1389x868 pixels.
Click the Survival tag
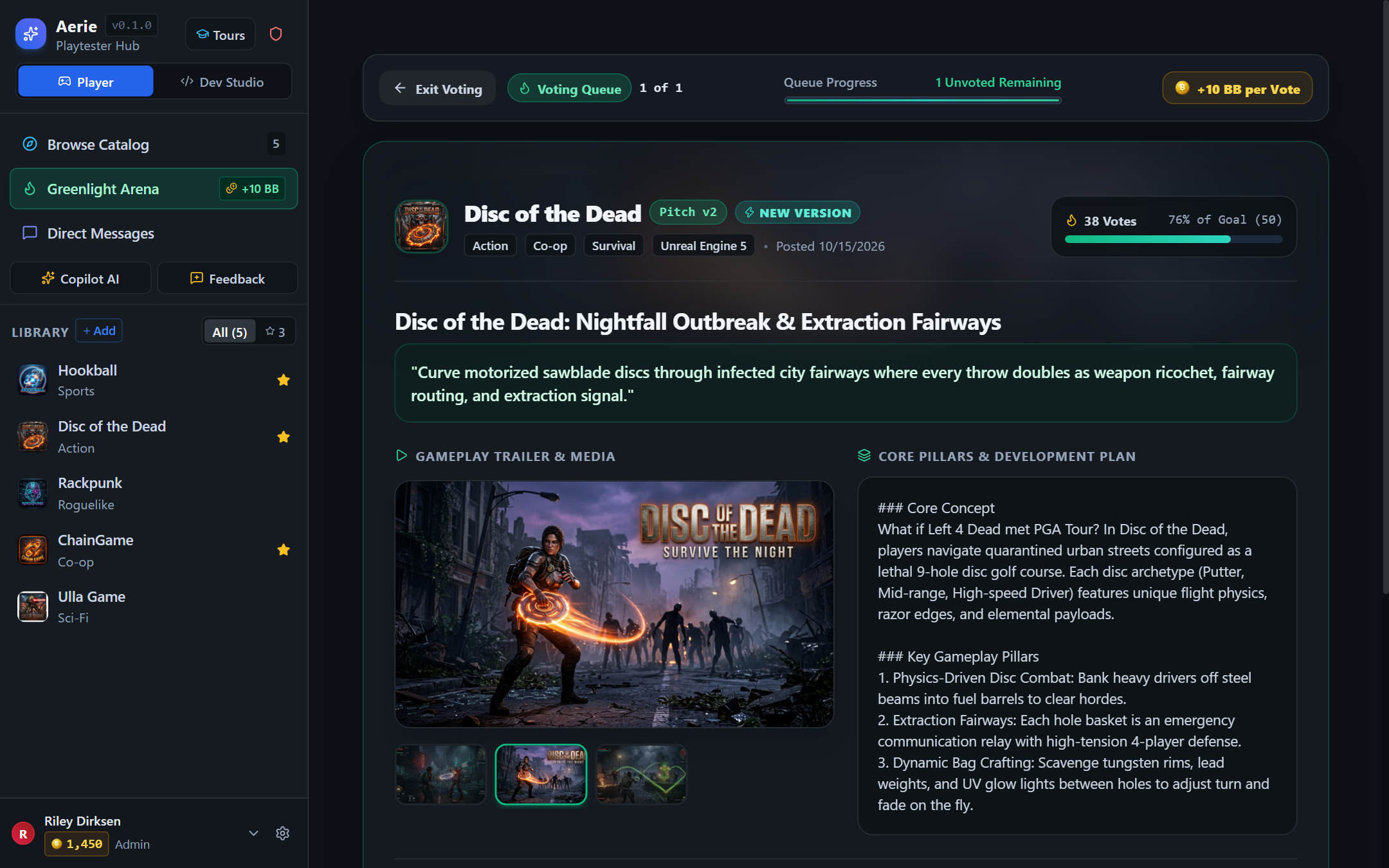coord(613,246)
